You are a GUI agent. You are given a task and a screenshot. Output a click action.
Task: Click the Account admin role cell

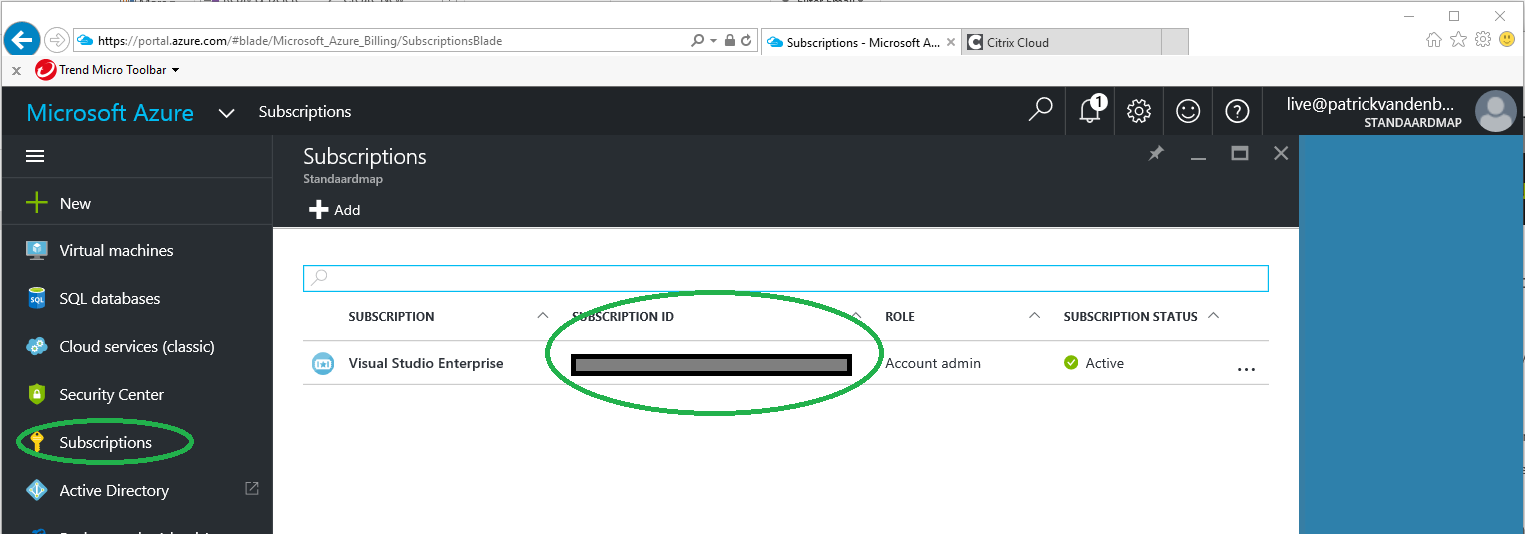[933, 364]
